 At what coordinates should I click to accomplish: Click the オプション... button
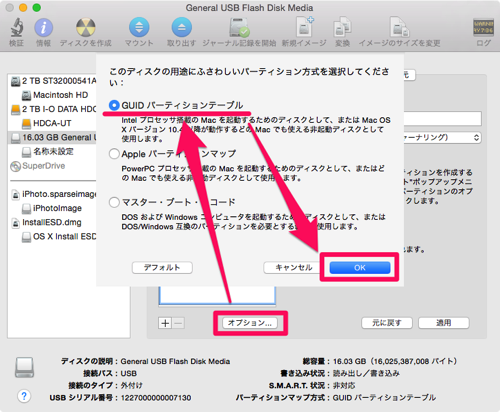coord(250,323)
